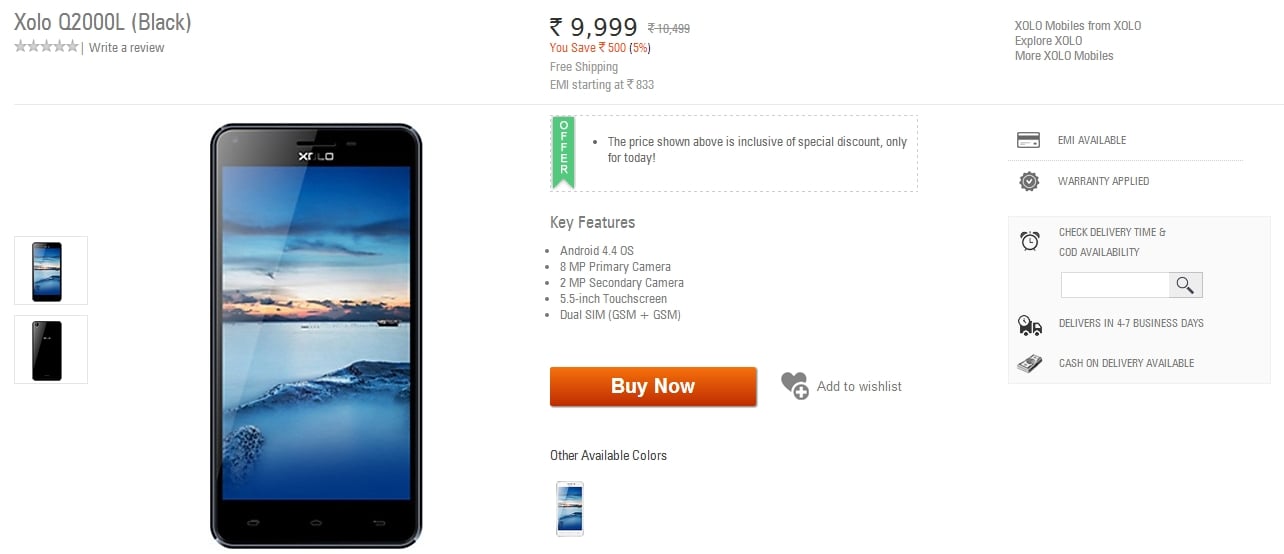Click the EMI available card icon
1284x554 pixels.
tap(1028, 140)
